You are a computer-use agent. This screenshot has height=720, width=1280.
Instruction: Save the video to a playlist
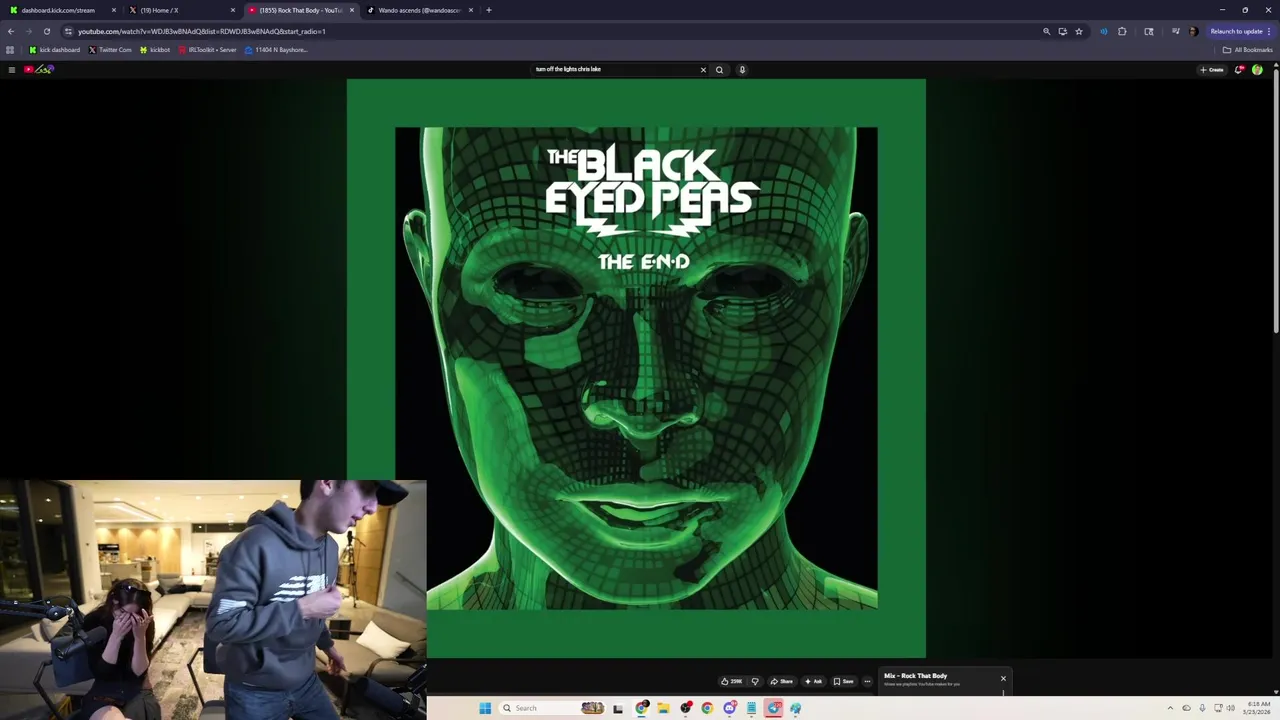[844, 681]
